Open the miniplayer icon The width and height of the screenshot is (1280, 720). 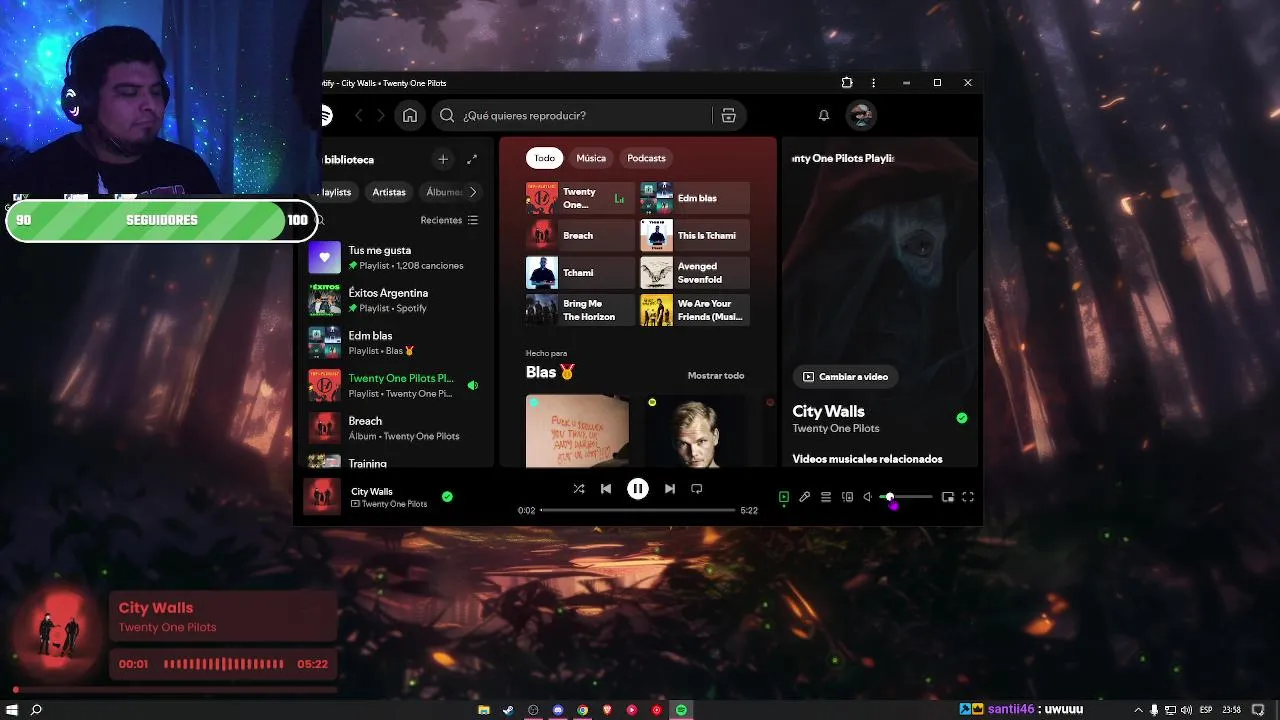(948, 497)
